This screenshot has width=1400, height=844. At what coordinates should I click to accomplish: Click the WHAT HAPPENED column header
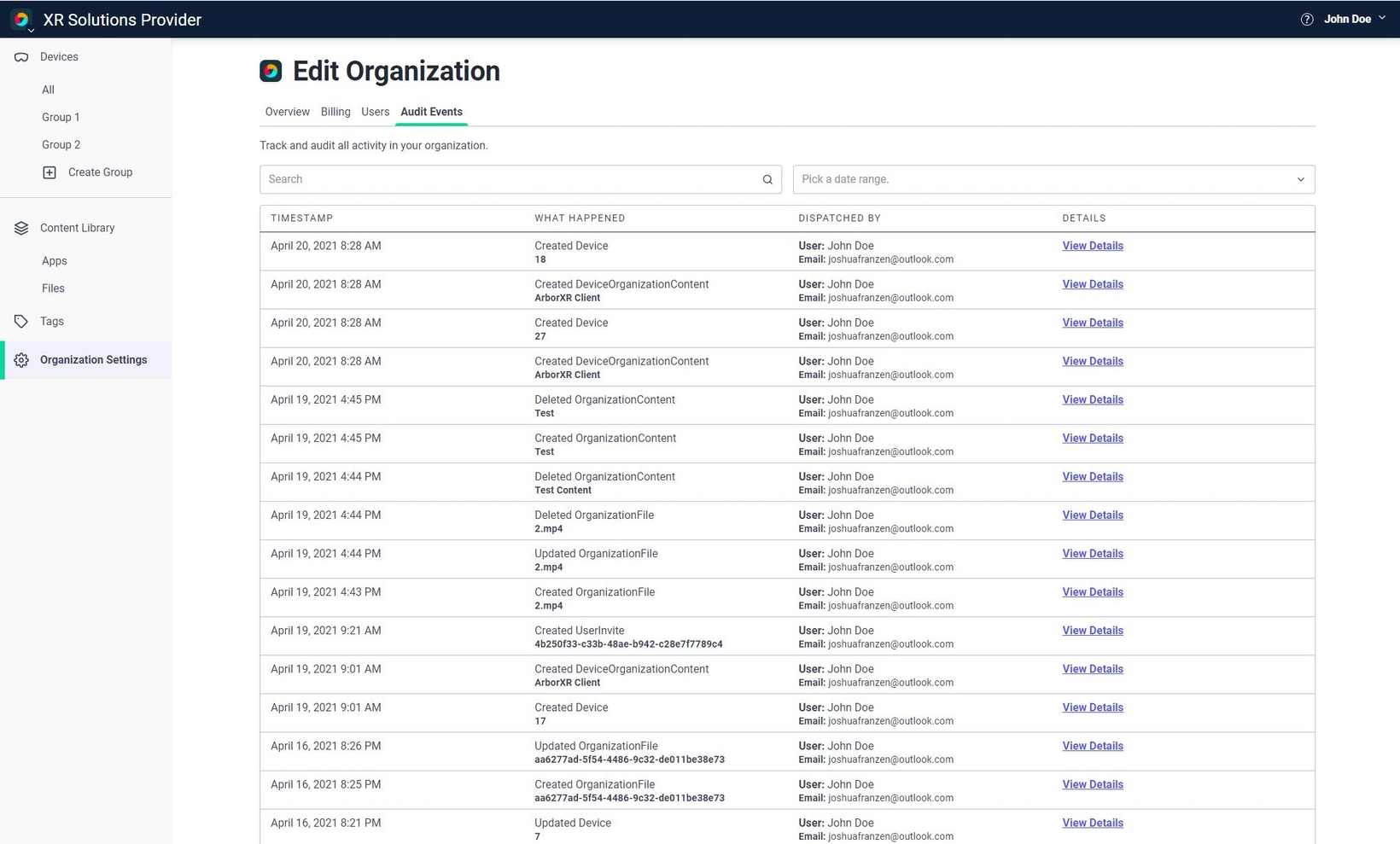(x=580, y=218)
